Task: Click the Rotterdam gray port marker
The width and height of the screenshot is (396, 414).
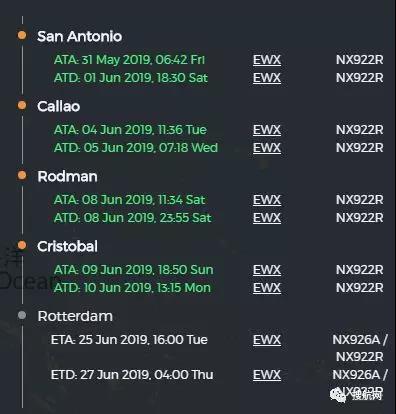Action: [22, 315]
